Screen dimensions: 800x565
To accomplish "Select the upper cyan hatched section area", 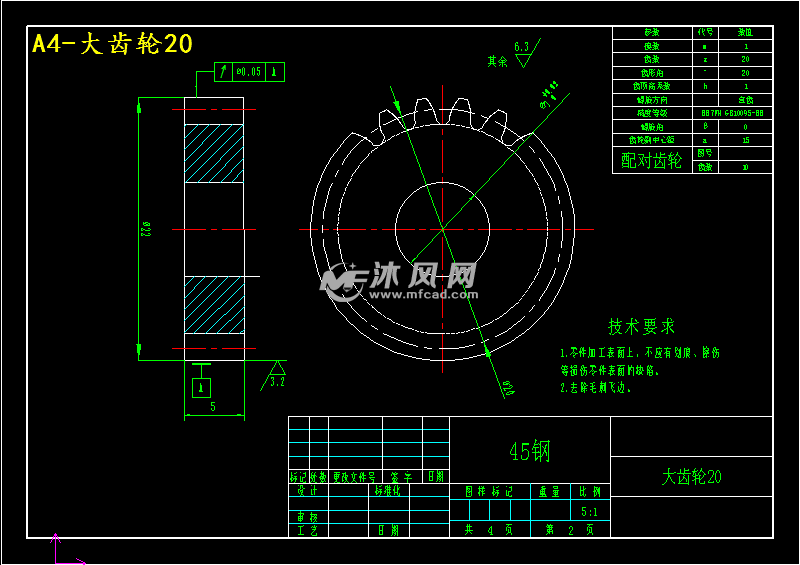I will click(x=214, y=153).
